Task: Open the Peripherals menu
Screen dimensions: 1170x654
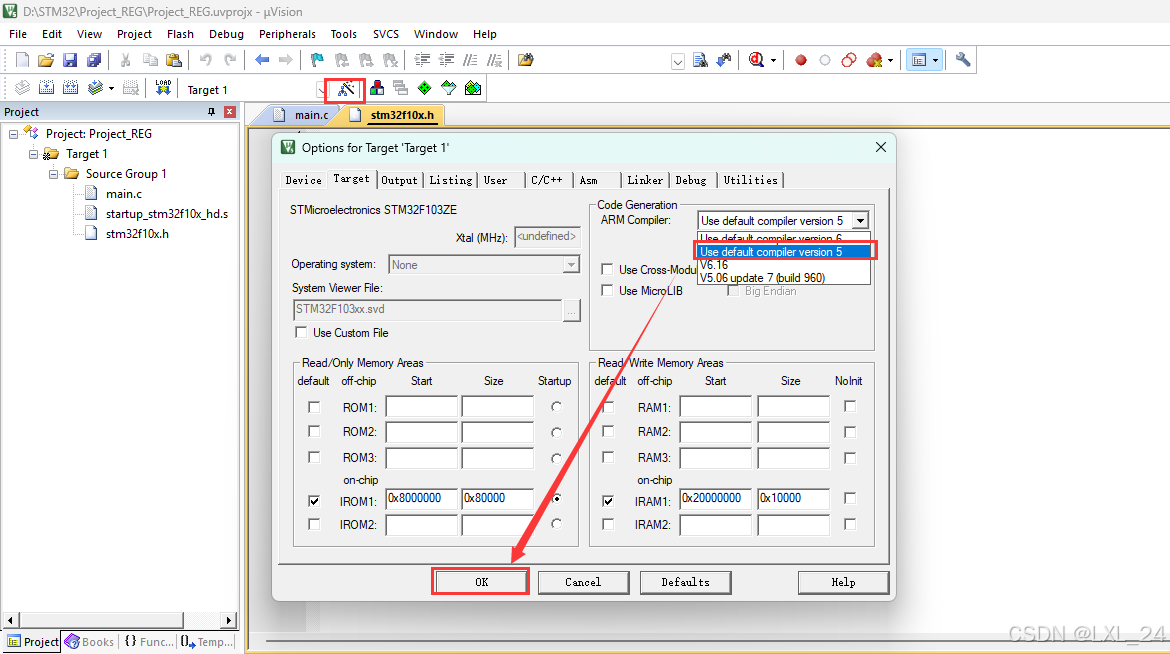Action: (287, 34)
